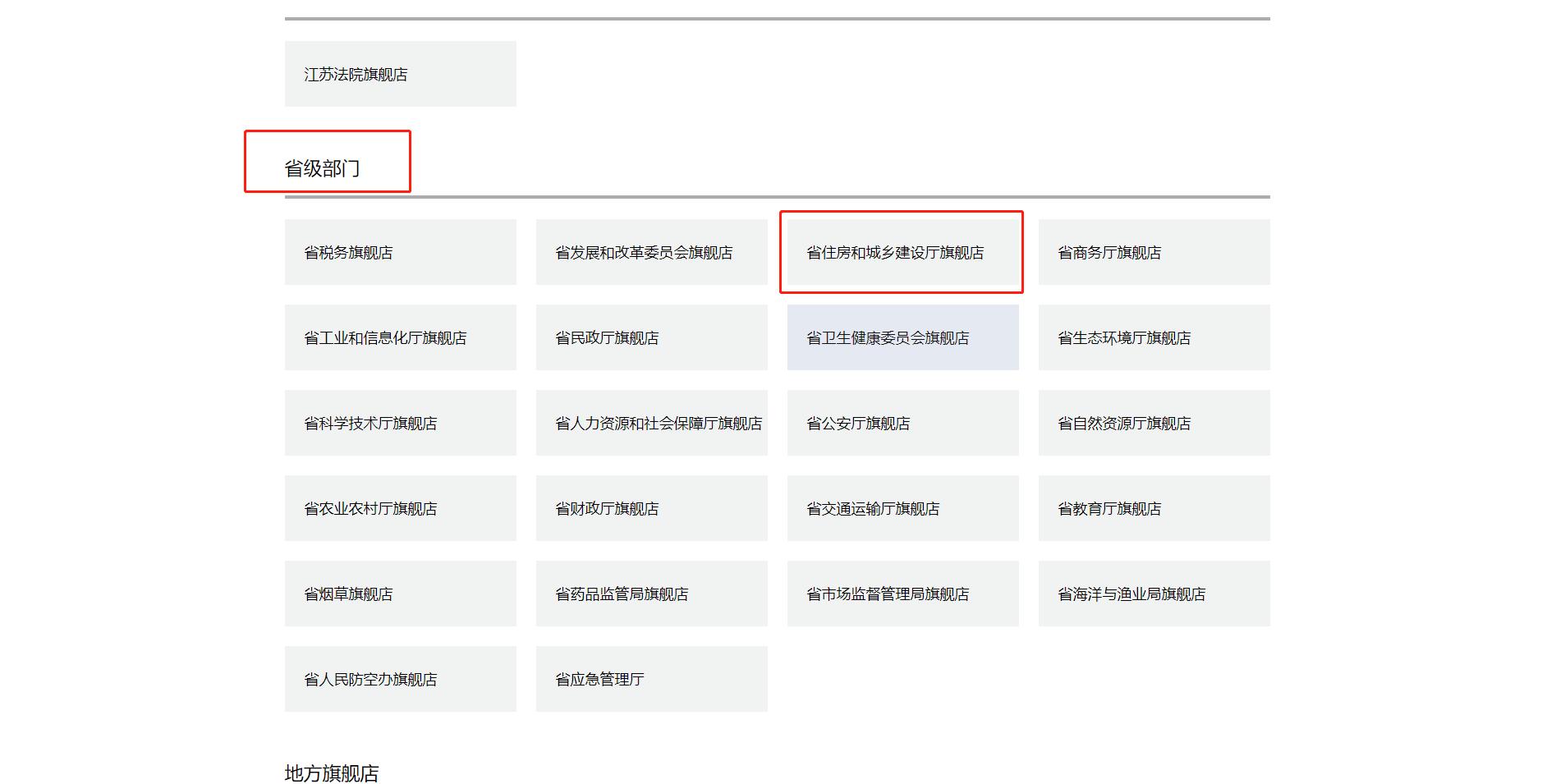This screenshot has width=1556, height=784.
Task: Open 省市场监督管理局旗舰店
Action: [903, 594]
